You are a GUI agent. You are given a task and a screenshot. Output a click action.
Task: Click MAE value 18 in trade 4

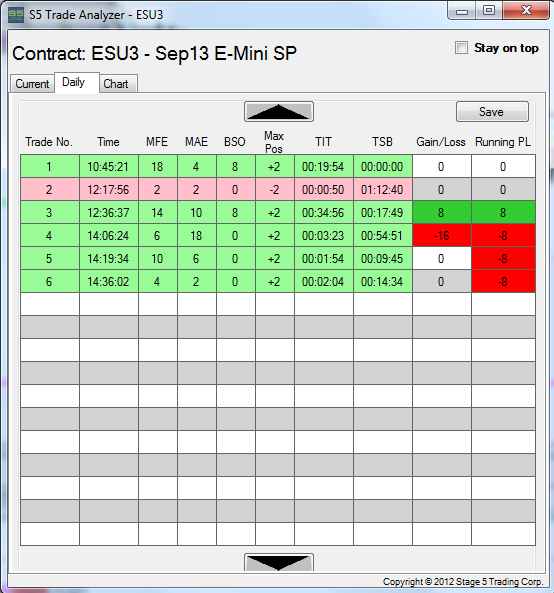coord(197,236)
